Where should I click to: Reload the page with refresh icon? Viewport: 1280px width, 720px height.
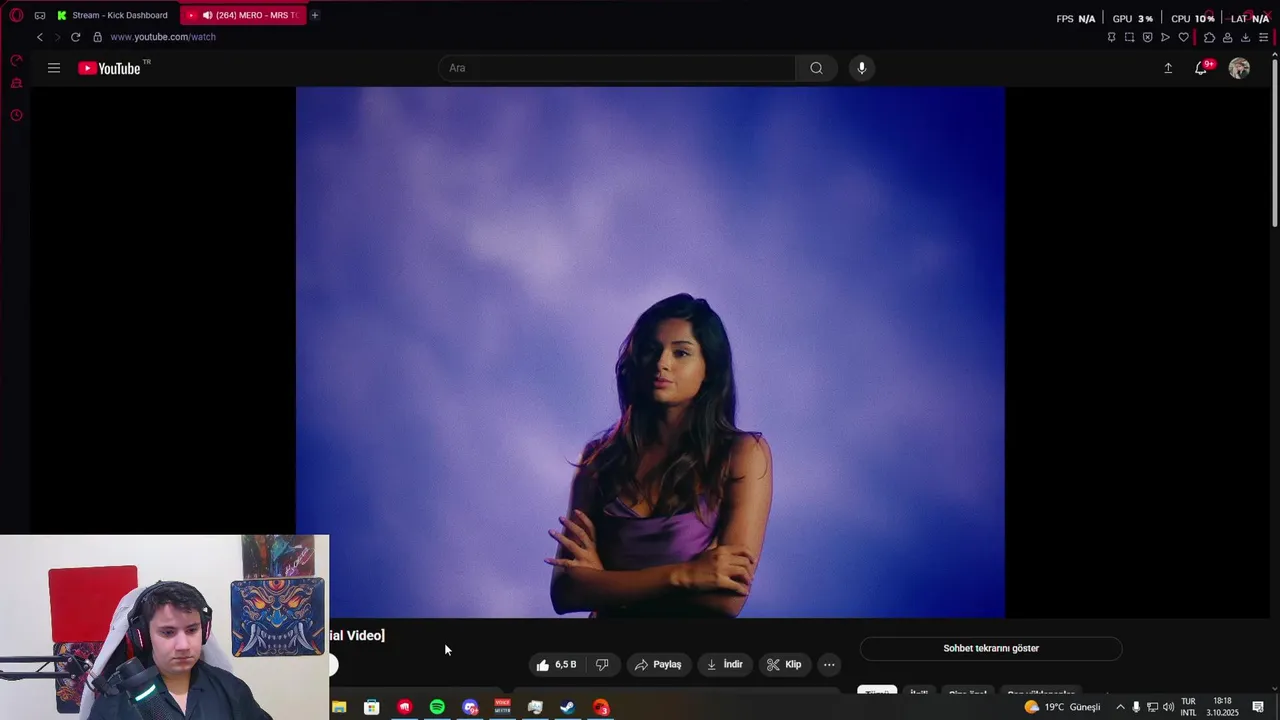(x=75, y=37)
